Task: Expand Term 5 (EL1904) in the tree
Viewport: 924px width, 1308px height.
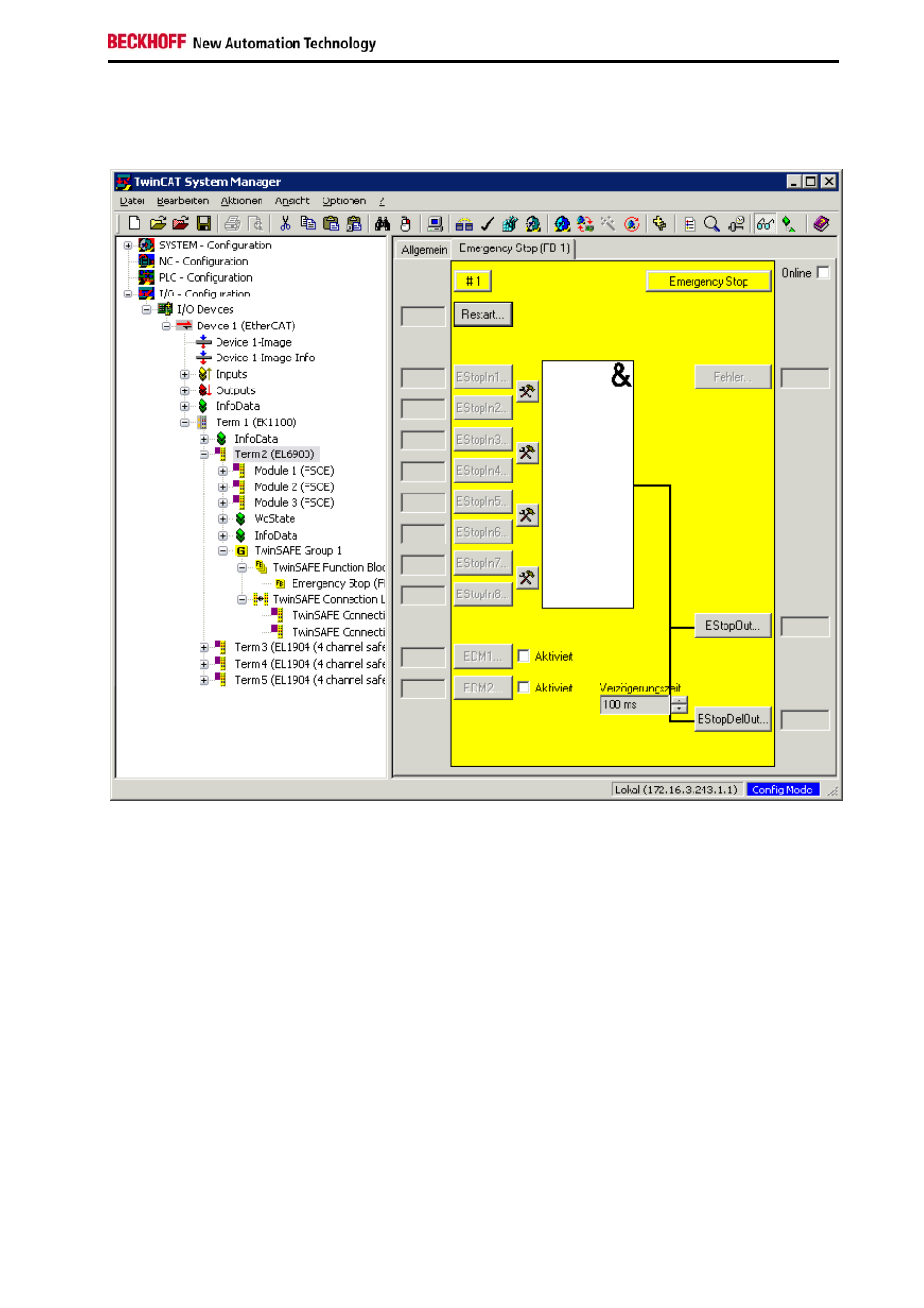Action: click(203, 680)
